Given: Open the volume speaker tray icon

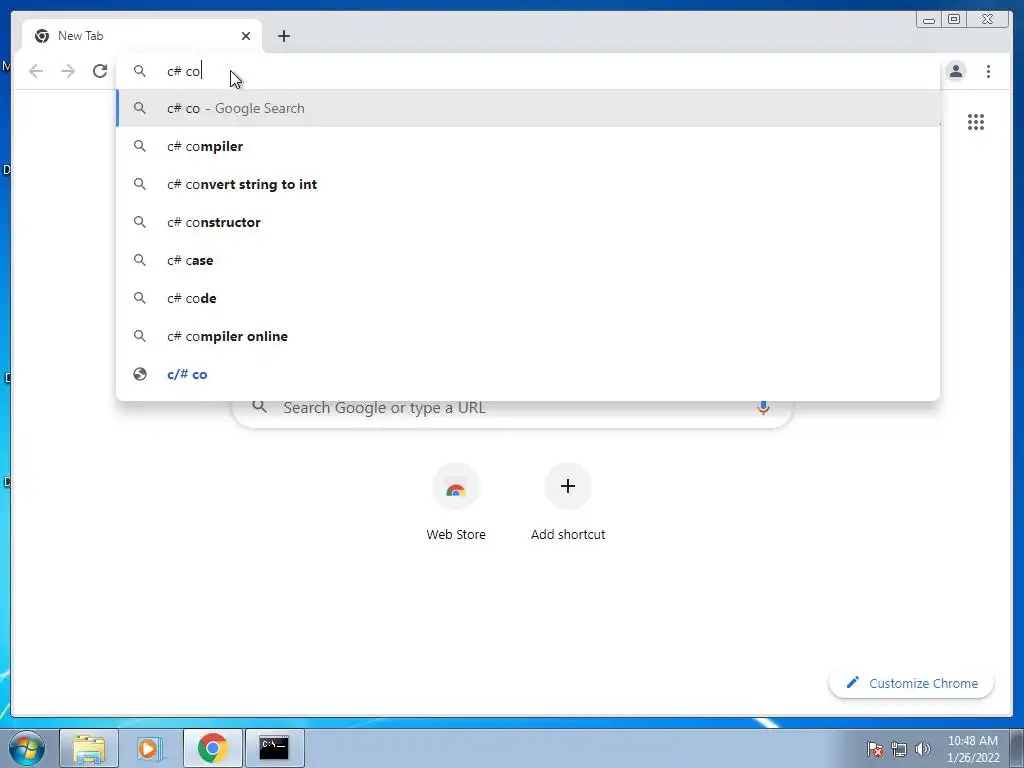Looking at the screenshot, I should click(x=923, y=749).
